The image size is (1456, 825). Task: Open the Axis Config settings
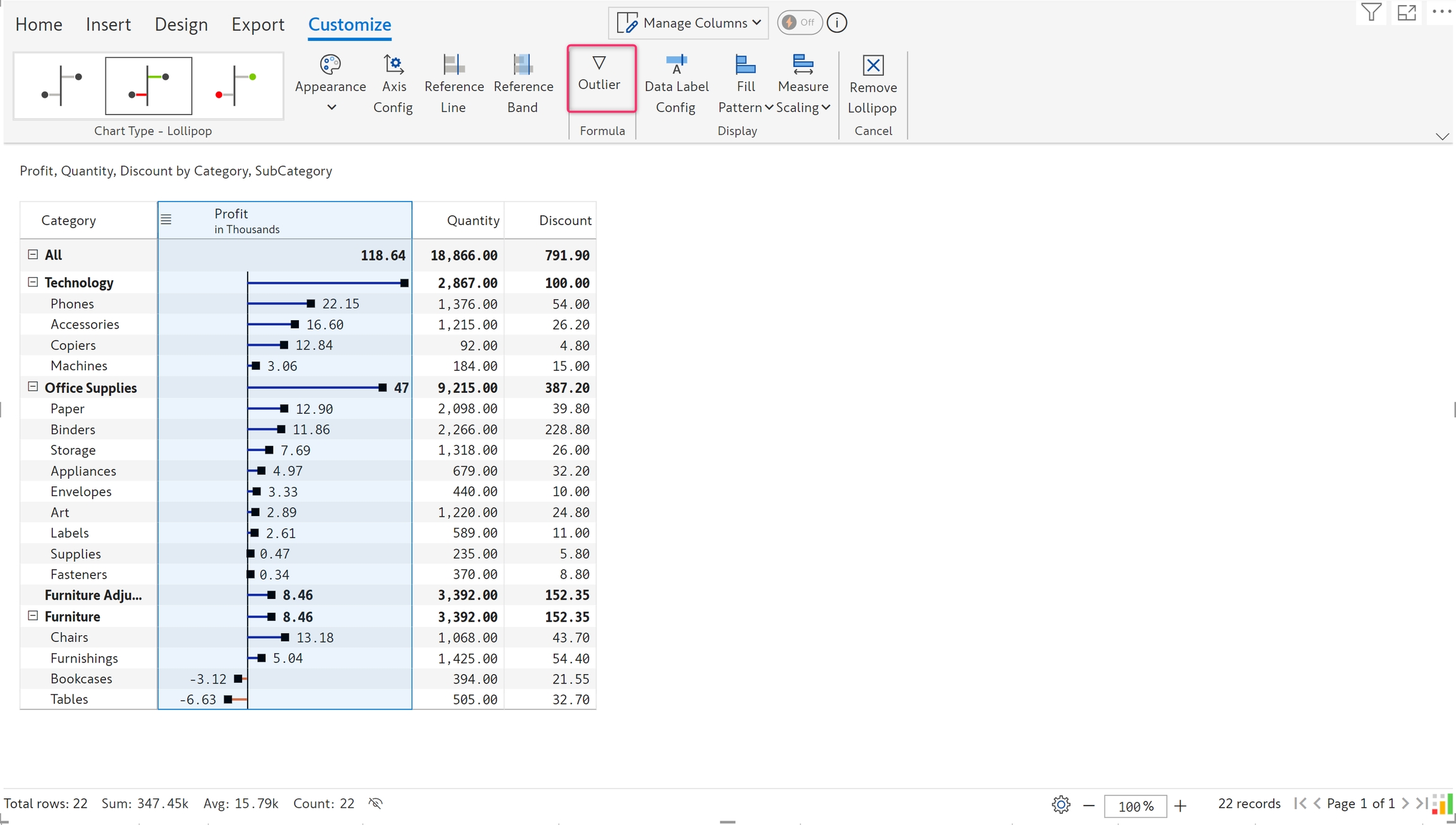pos(393,84)
